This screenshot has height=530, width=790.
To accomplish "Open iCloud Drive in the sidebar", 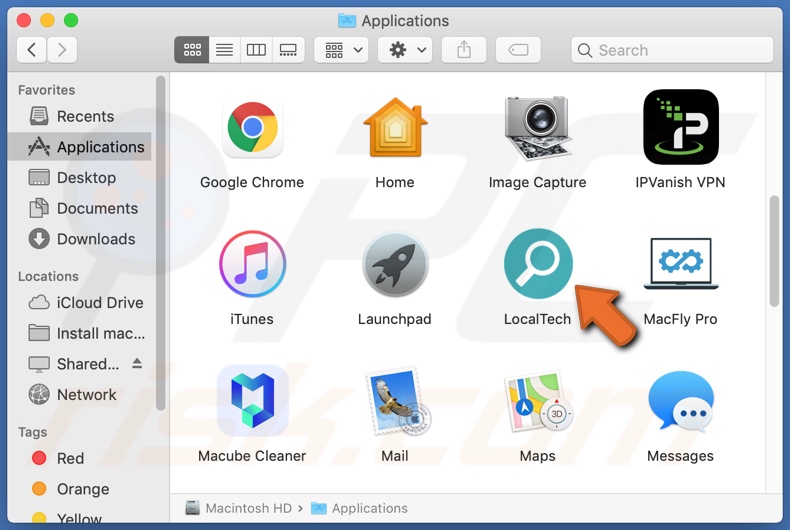I will 81,302.
